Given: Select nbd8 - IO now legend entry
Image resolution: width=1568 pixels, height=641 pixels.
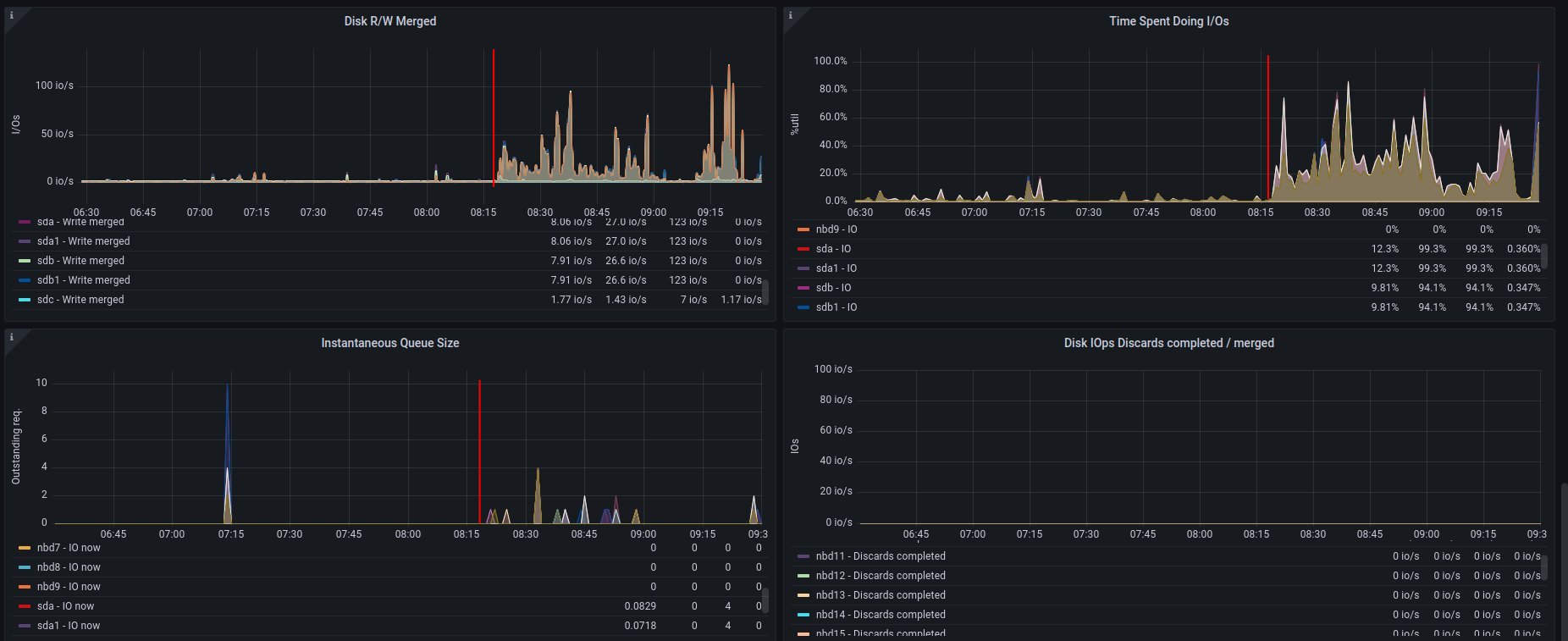Looking at the screenshot, I should coord(69,567).
